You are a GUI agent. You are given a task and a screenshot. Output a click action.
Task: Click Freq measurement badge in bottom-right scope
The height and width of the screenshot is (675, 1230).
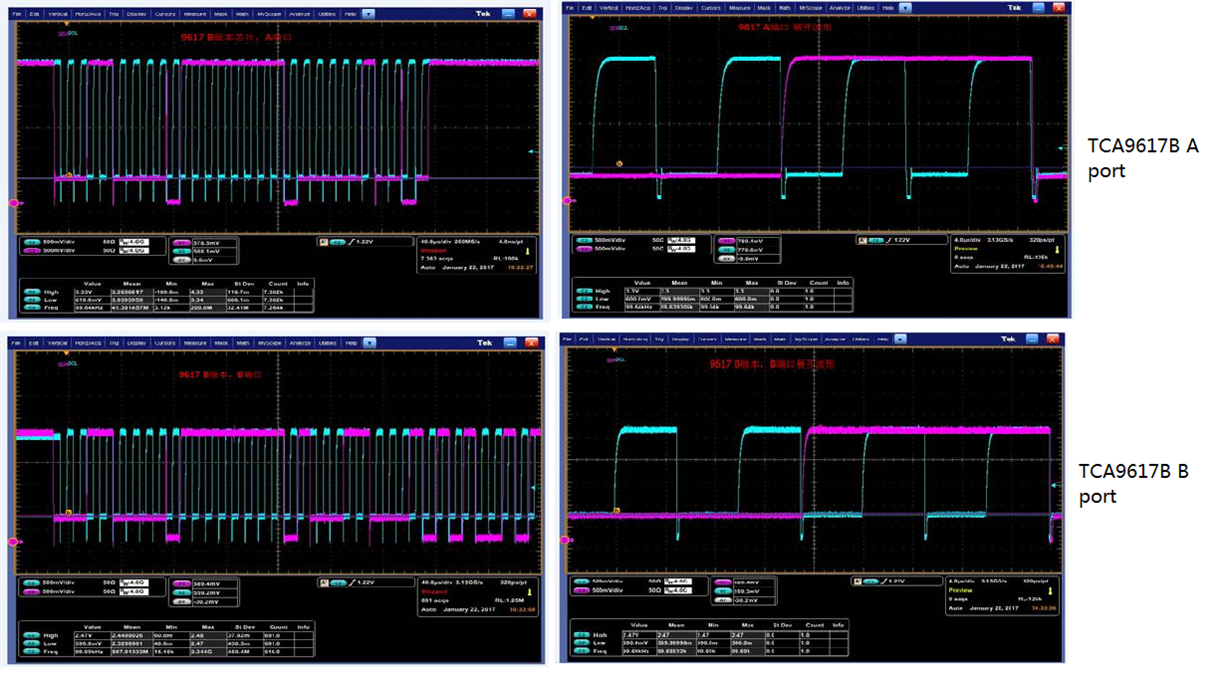point(580,651)
